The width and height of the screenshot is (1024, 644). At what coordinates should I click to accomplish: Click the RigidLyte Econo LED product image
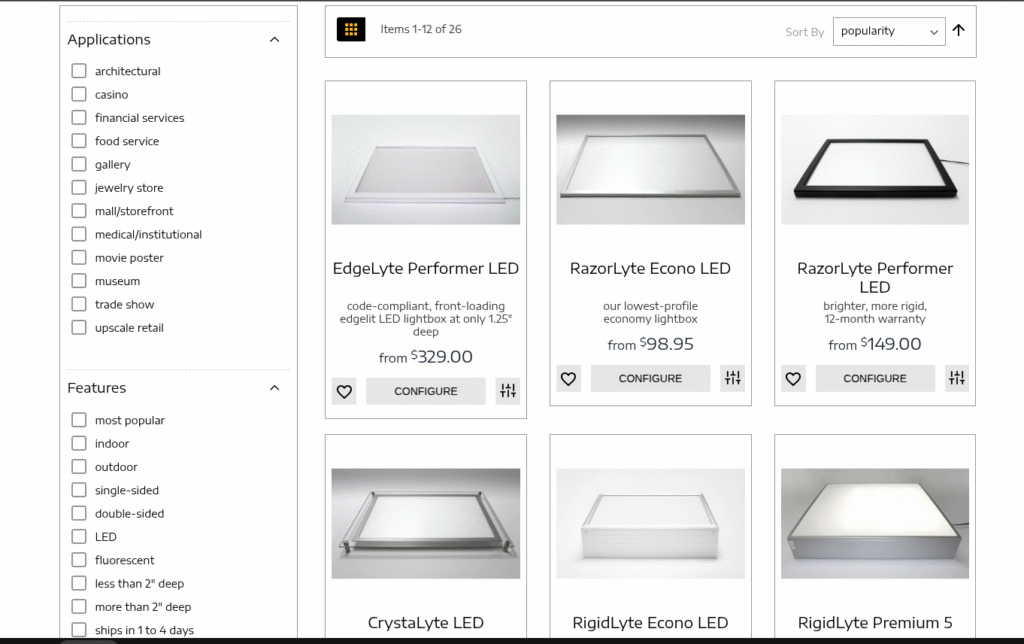tap(650, 523)
